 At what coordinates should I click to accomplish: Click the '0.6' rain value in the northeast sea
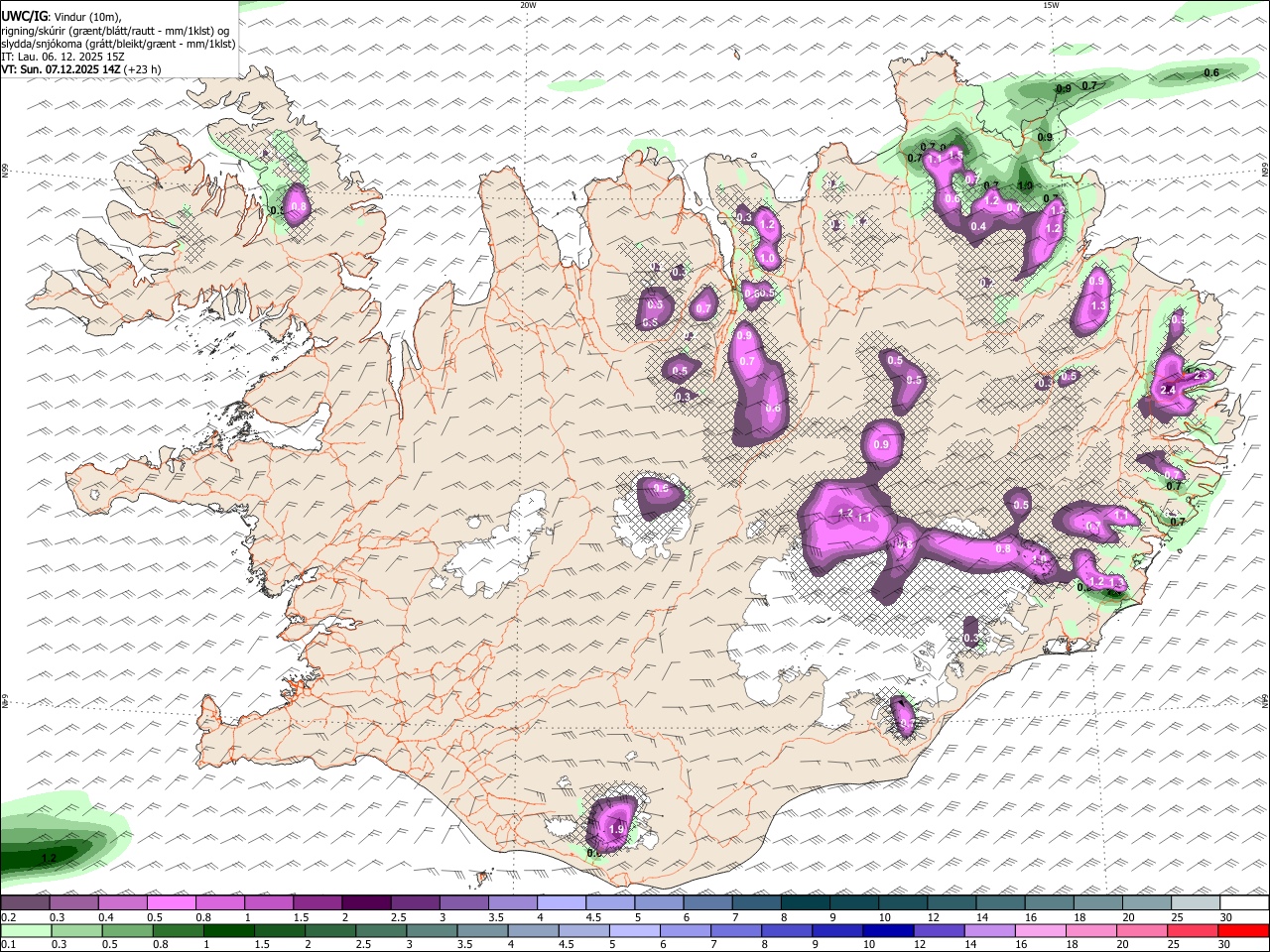point(1211,72)
